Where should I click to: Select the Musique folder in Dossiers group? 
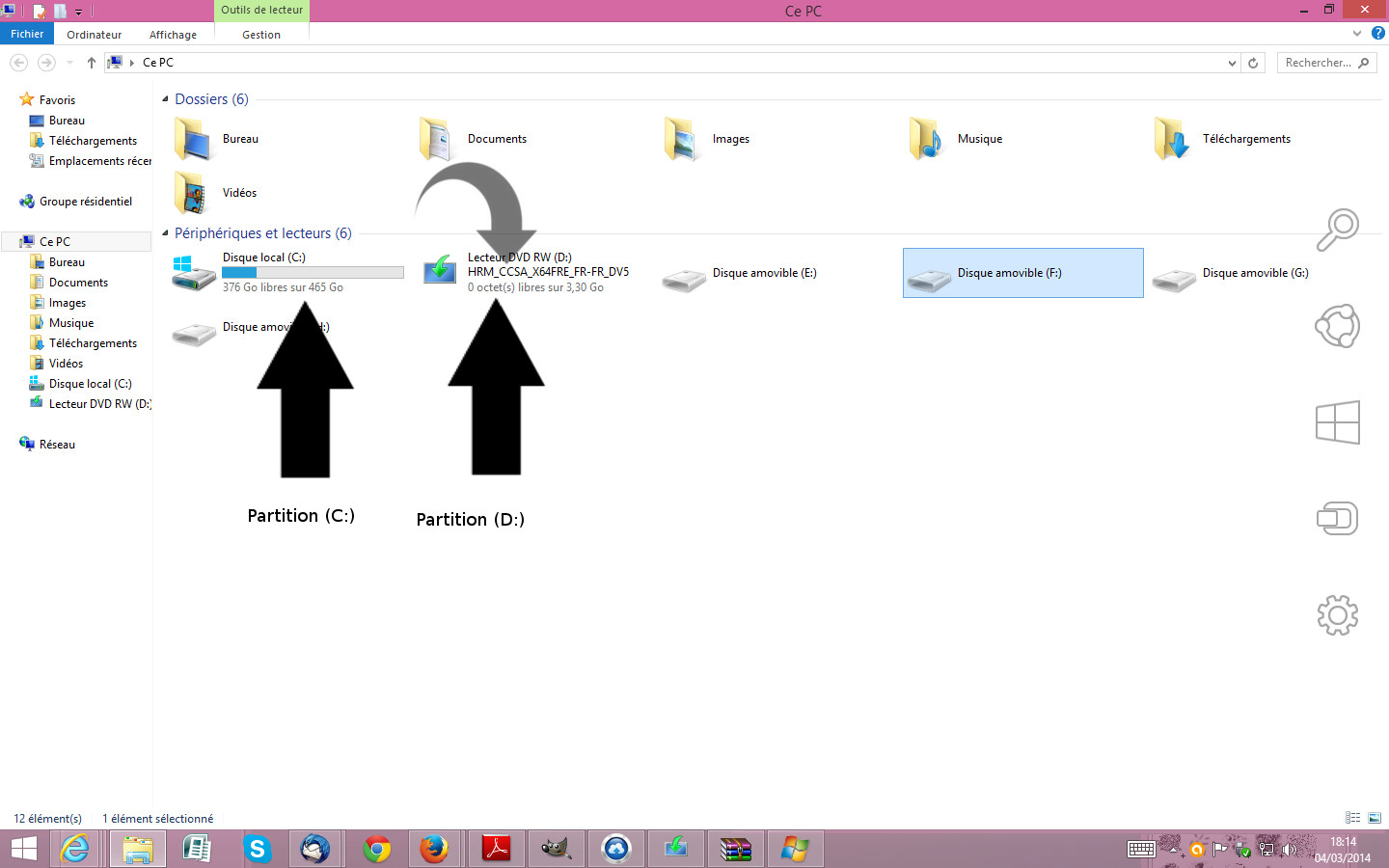point(1023,139)
